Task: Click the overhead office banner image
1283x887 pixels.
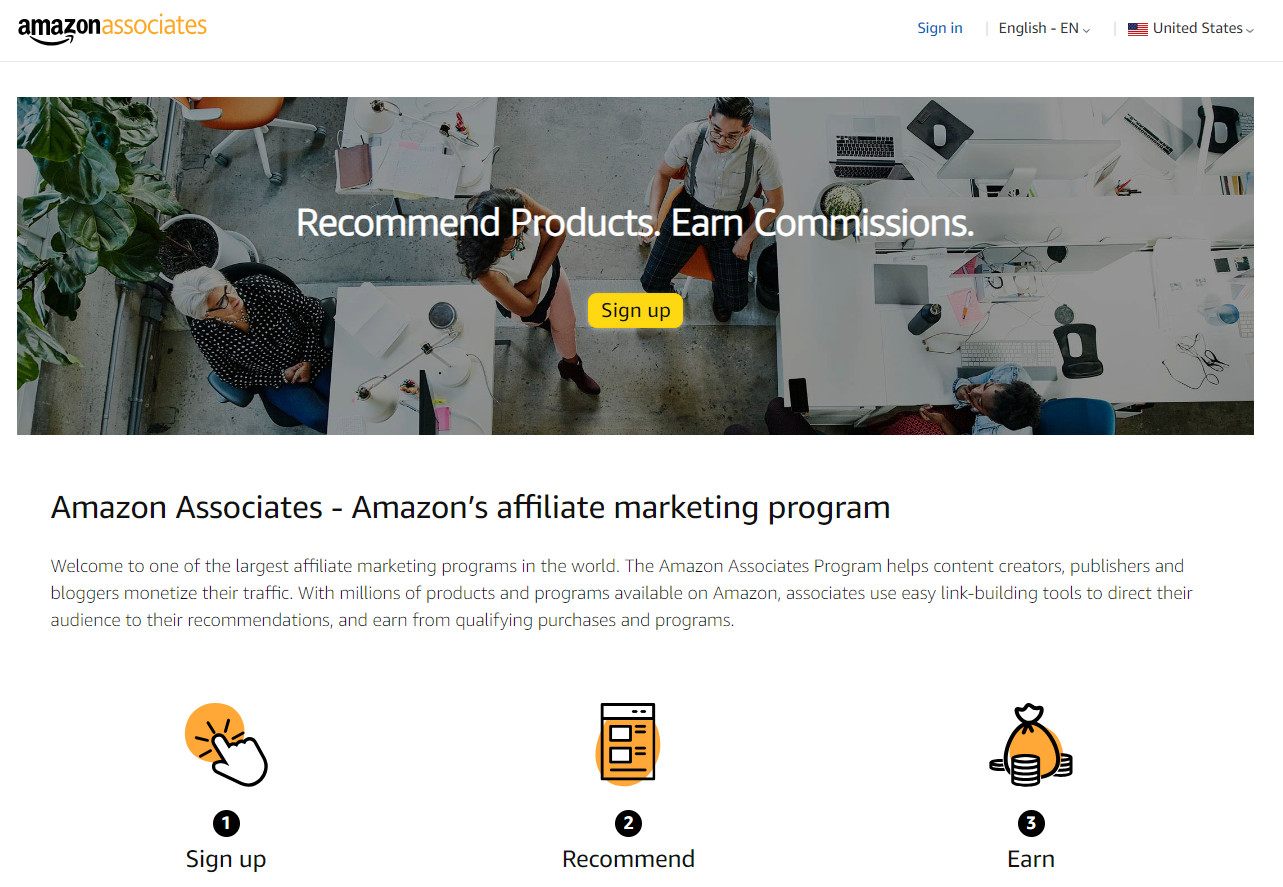Action: (x=635, y=266)
